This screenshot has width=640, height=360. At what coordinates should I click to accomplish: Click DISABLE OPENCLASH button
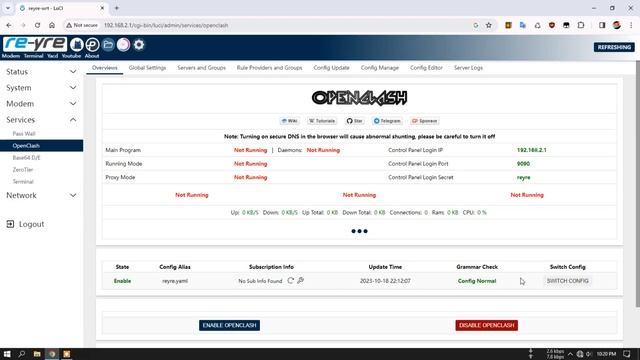click(487, 325)
